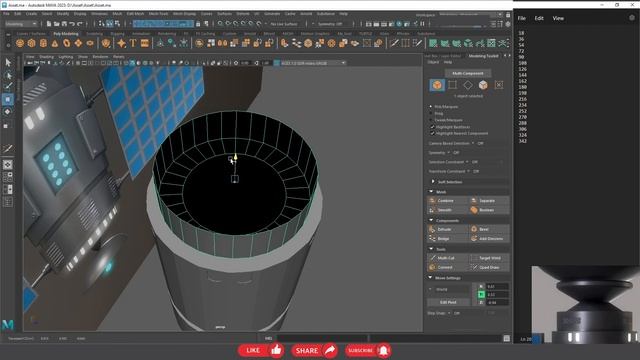The image size is (640, 360).
Task: Open the Camera Based Selection dropdown
Action: tap(473, 143)
